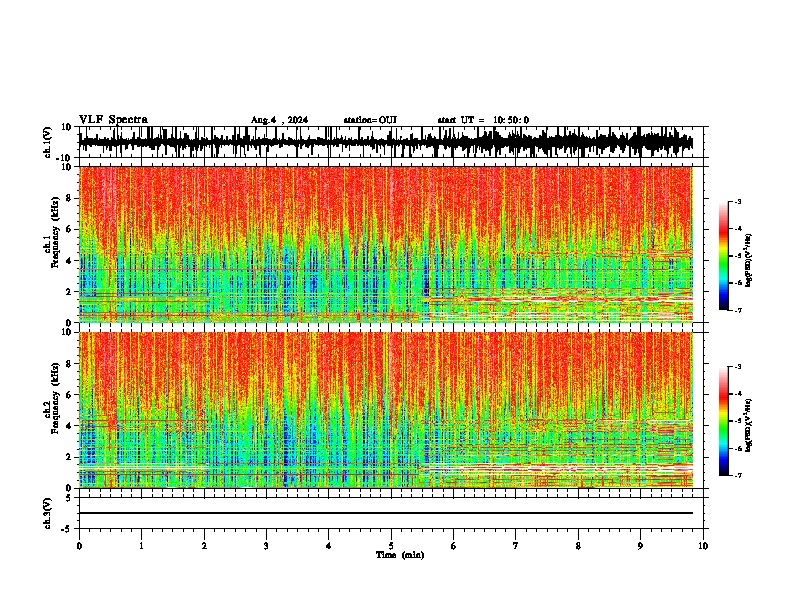792x612 pixels.
Task: Click the ch.2 spectrogram panel
Action: 385,410
